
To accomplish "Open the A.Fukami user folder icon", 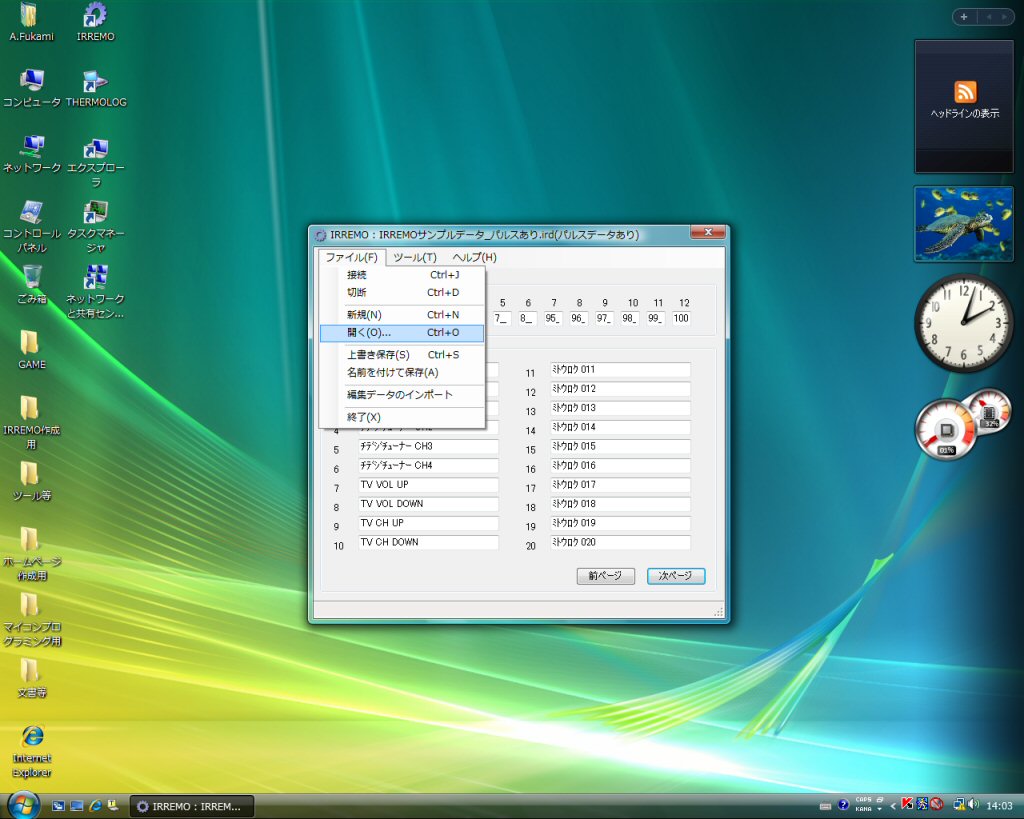I will coord(31,22).
